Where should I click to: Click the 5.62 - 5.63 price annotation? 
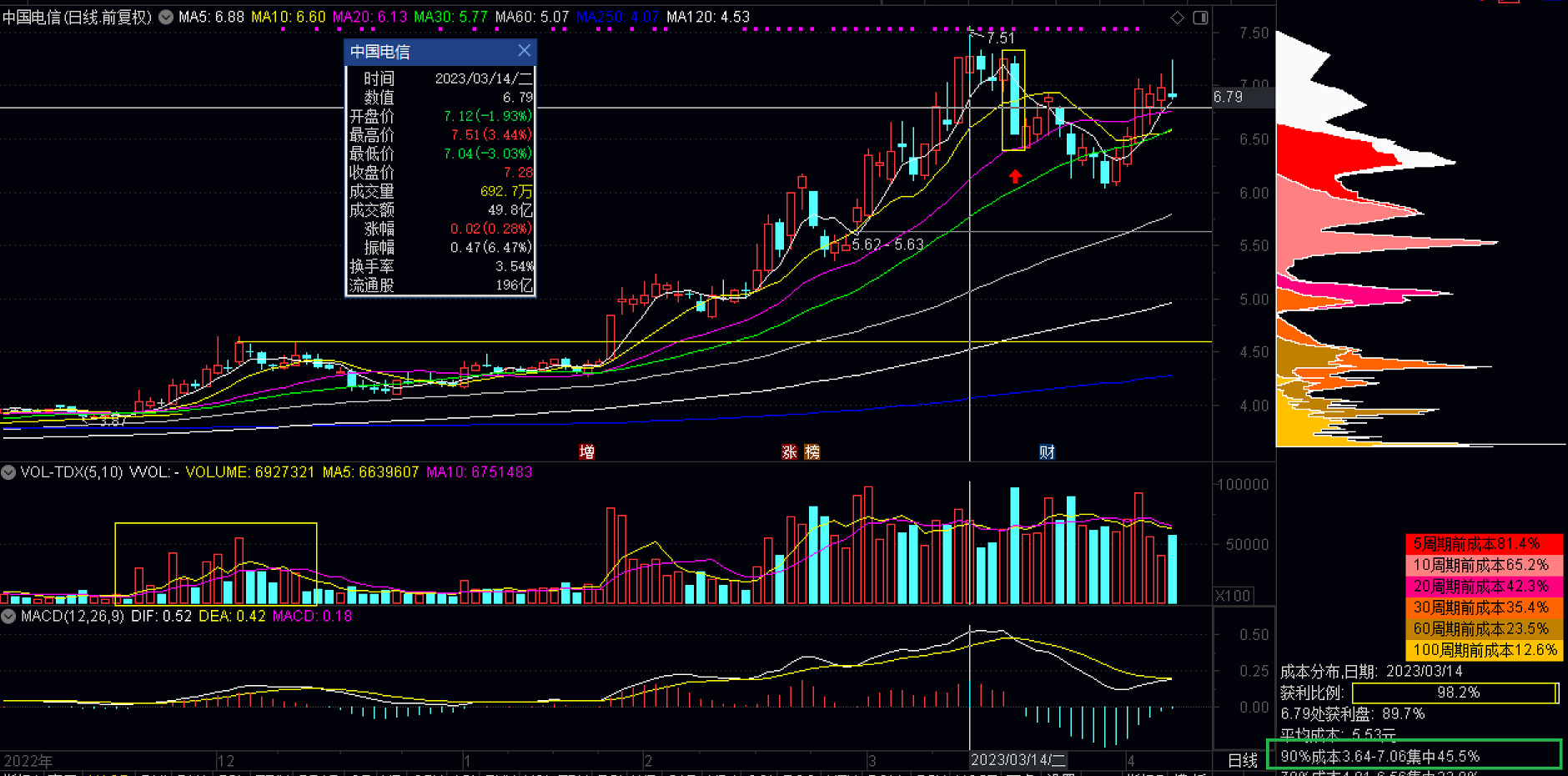[887, 244]
